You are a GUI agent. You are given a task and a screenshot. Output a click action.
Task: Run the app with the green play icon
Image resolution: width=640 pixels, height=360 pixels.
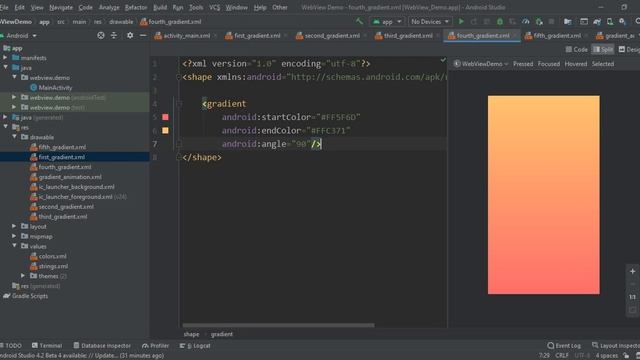(461, 21)
